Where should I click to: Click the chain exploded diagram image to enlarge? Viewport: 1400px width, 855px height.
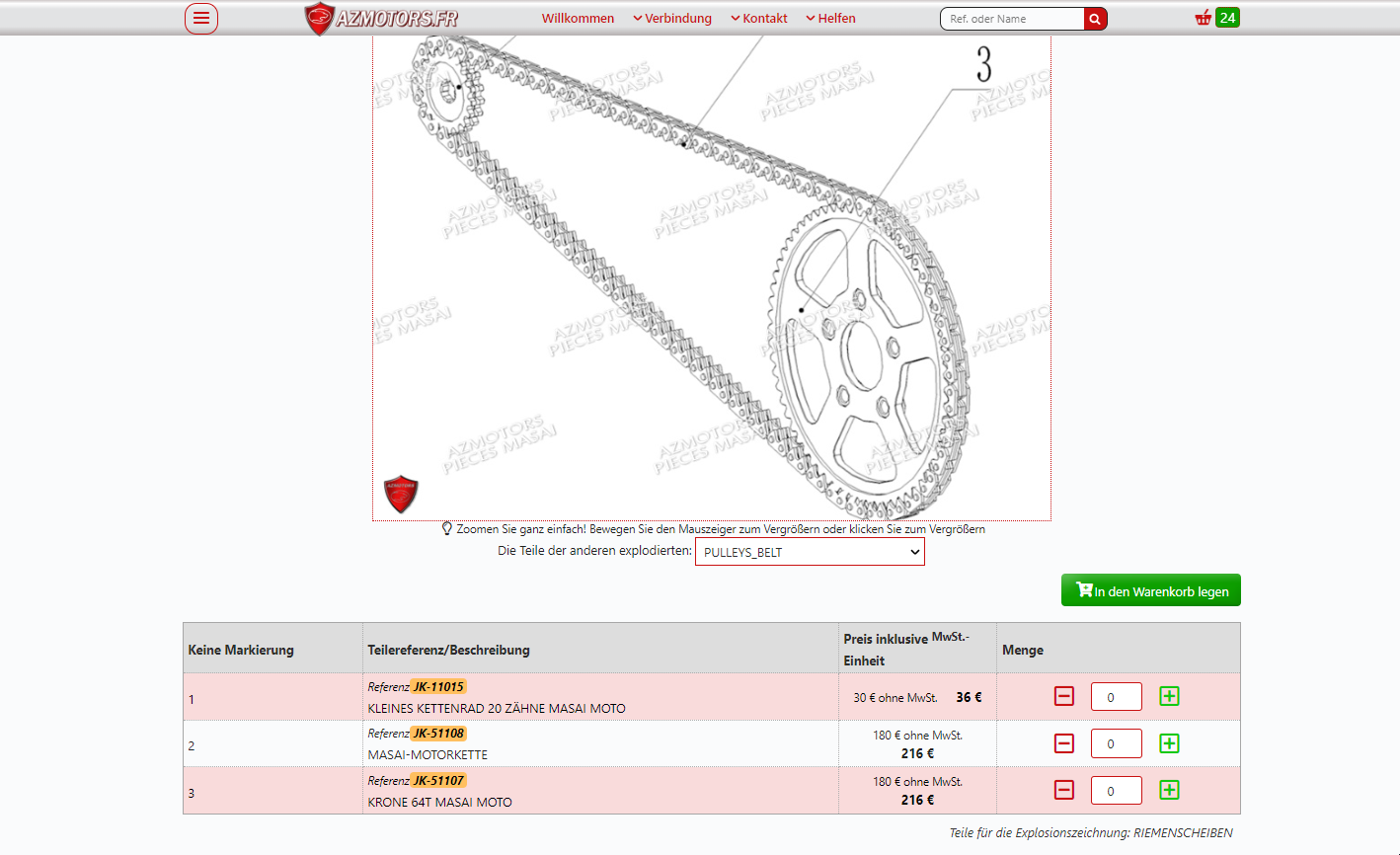[711, 276]
